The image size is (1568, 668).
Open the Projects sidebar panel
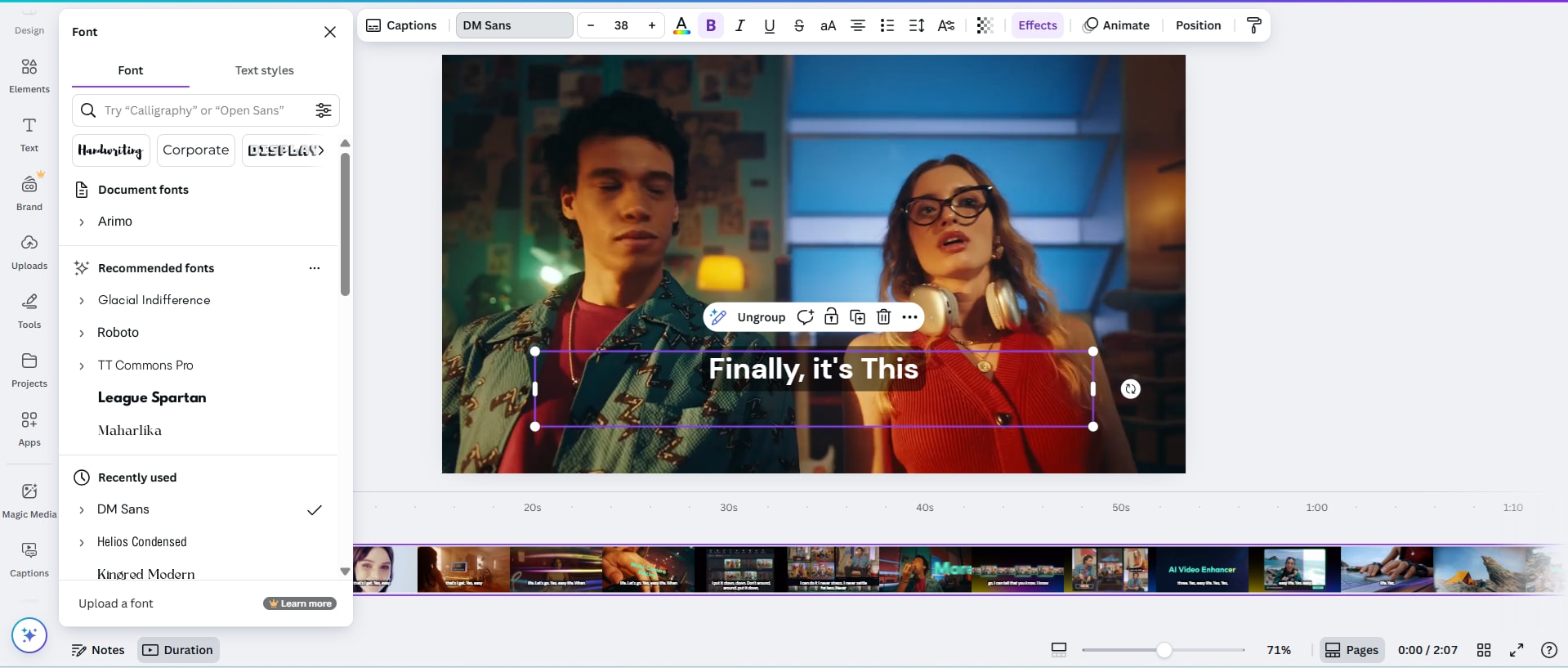click(x=29, y=370)
